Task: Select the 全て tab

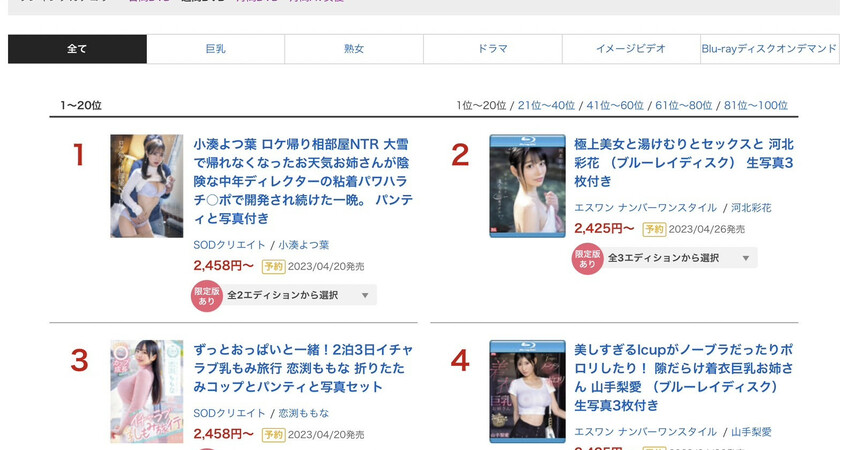Action: (77, 49)
